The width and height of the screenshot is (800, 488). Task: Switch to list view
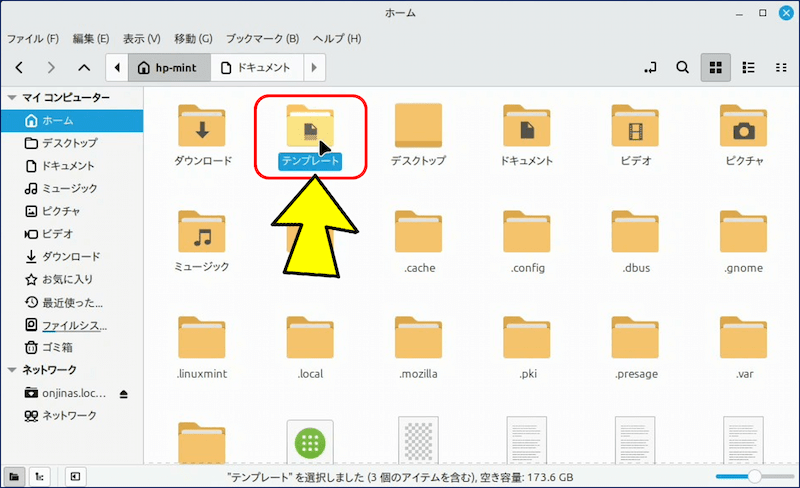pos(748,68)
